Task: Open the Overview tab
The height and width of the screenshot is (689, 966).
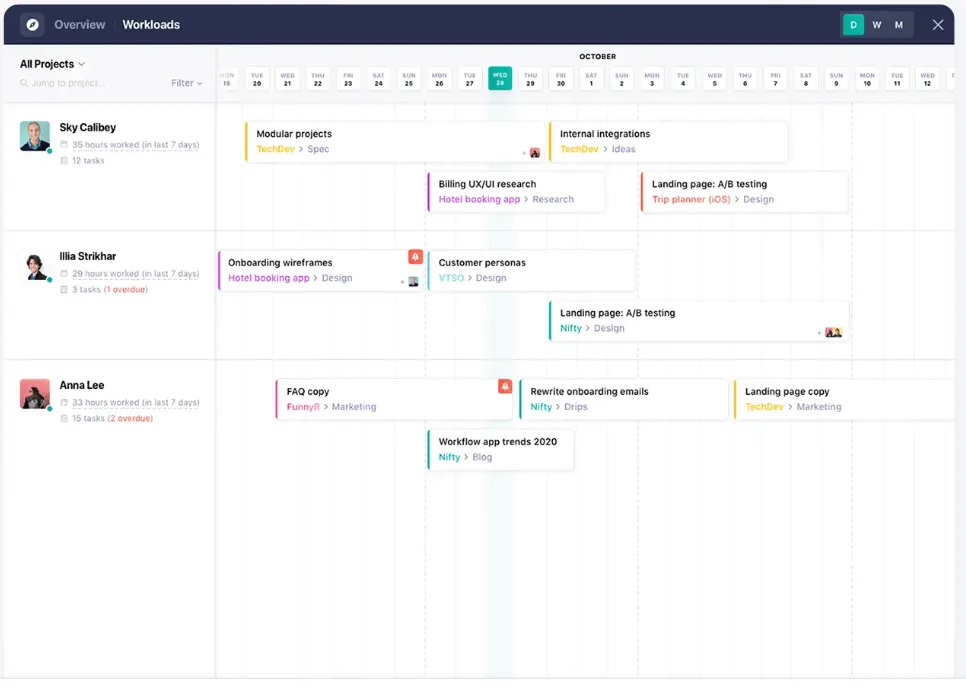Action: click(x=80, y=25)
